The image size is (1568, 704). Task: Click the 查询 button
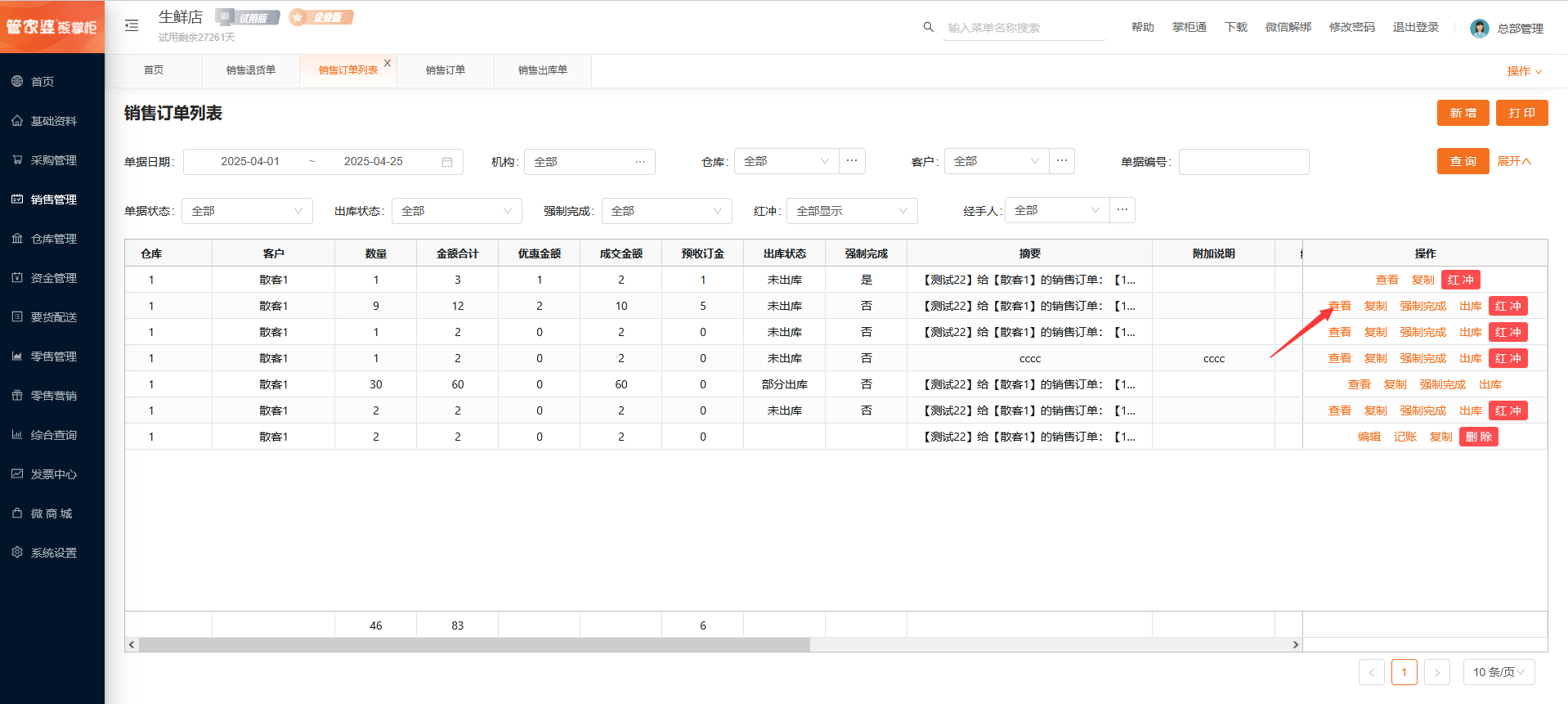click(1463, 162)
